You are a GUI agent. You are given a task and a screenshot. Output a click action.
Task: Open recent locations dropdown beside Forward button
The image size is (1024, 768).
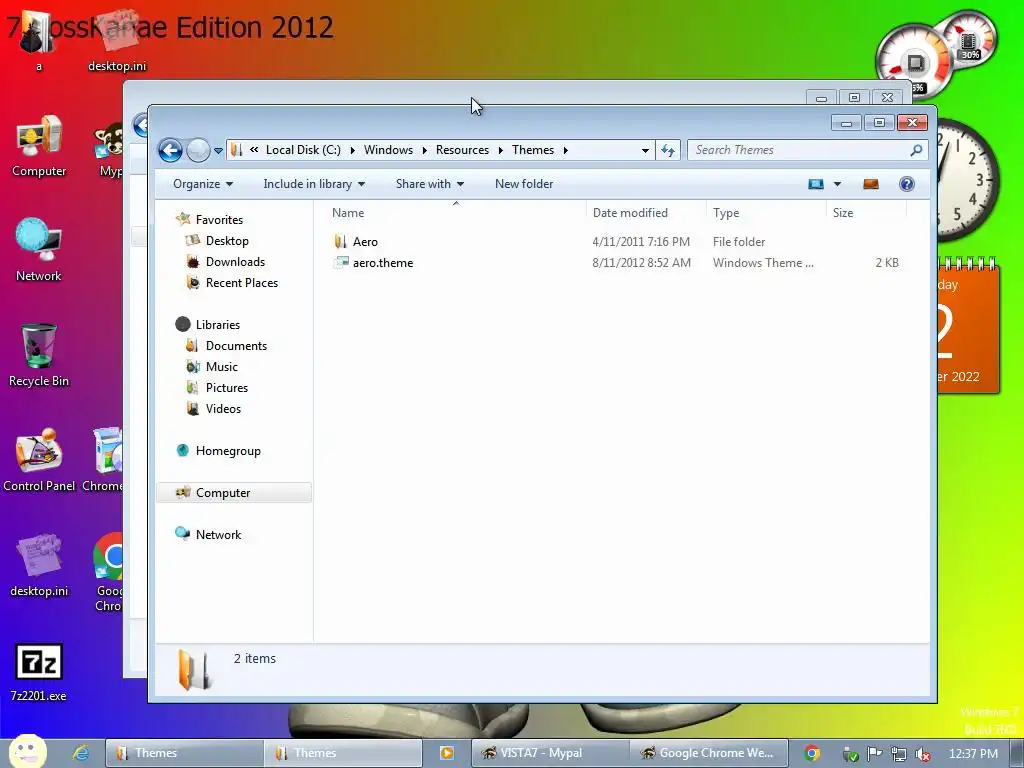point(218,151)
